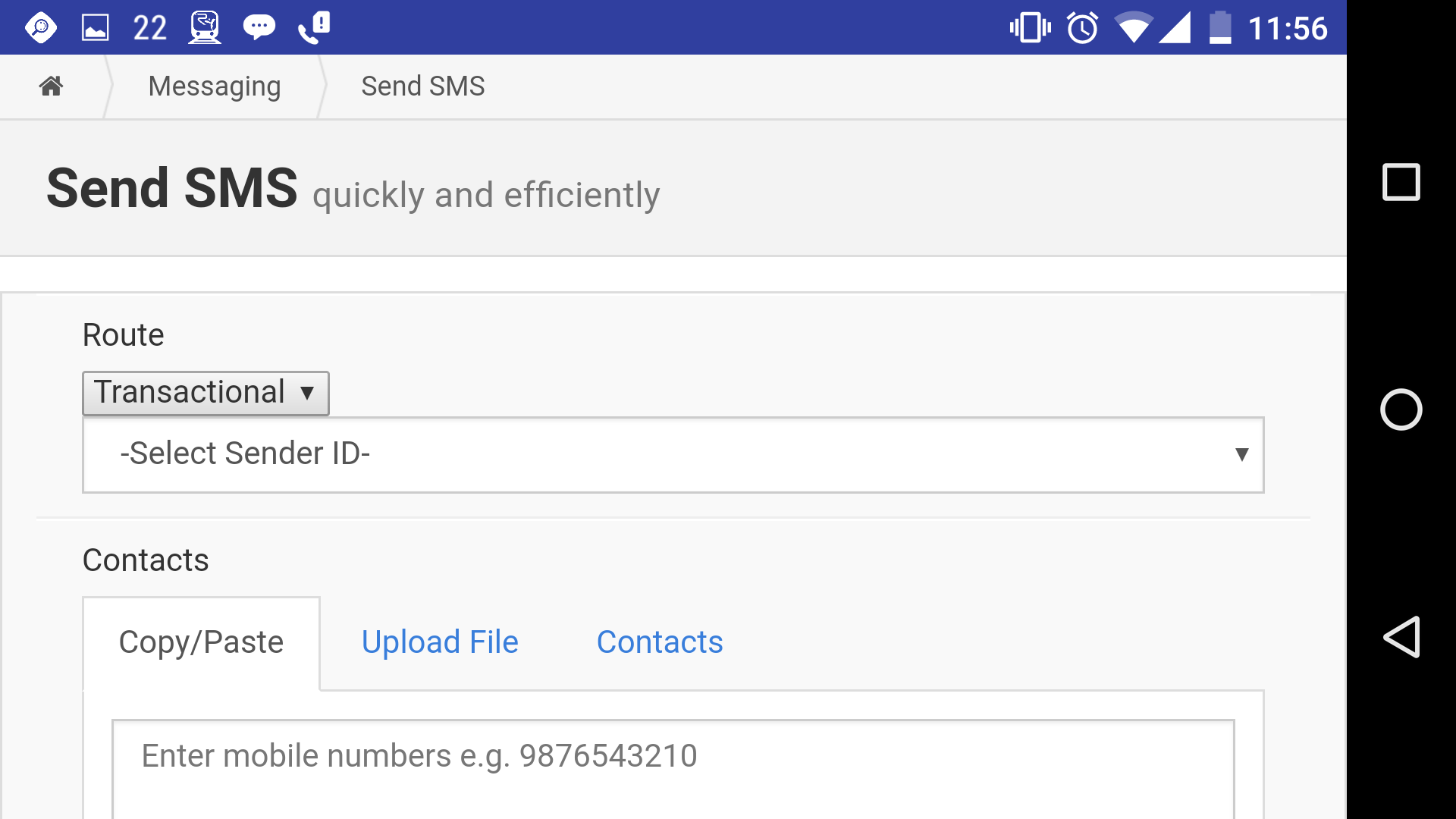Select the Contacts tab
Screen dimensions: 1456x819
click(x=659, y=642)
